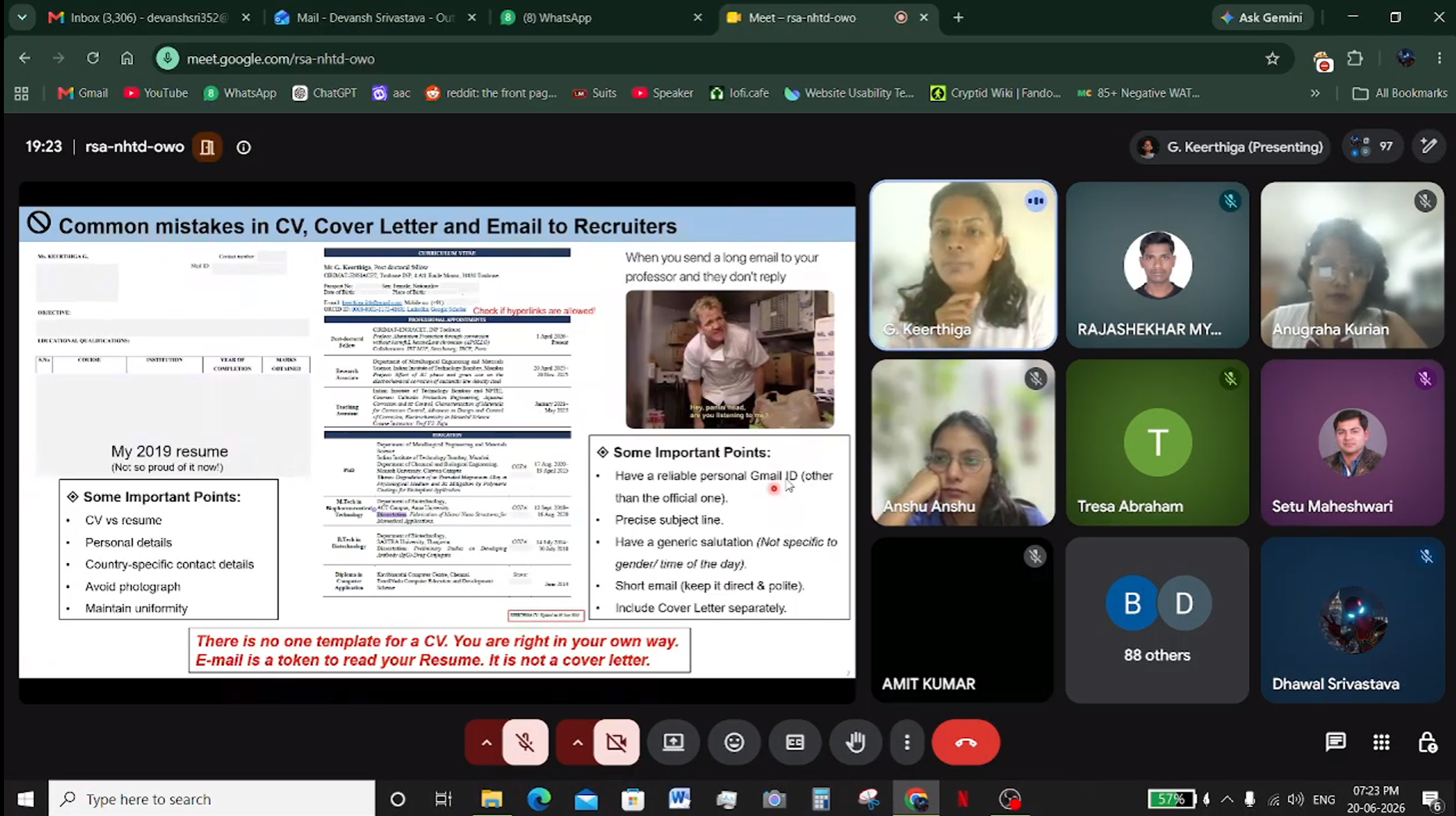Image resolution: width=1456 pixels, height=816 pixels.
Task: Select Anshu Anshu's video tile
Action: click(962, 442)
